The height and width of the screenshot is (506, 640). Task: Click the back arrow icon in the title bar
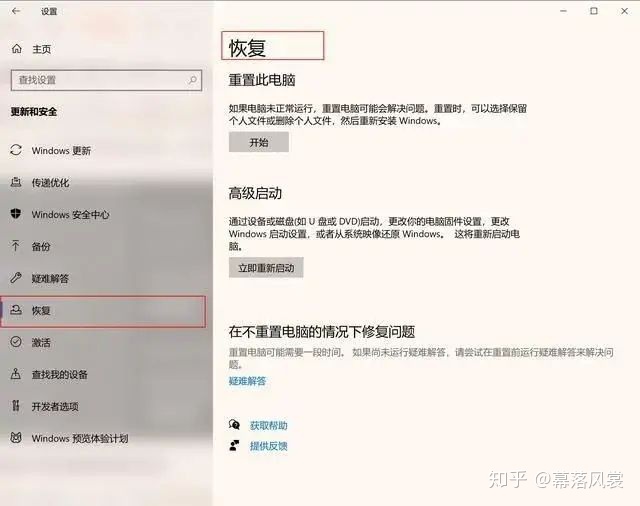(16, 11)
